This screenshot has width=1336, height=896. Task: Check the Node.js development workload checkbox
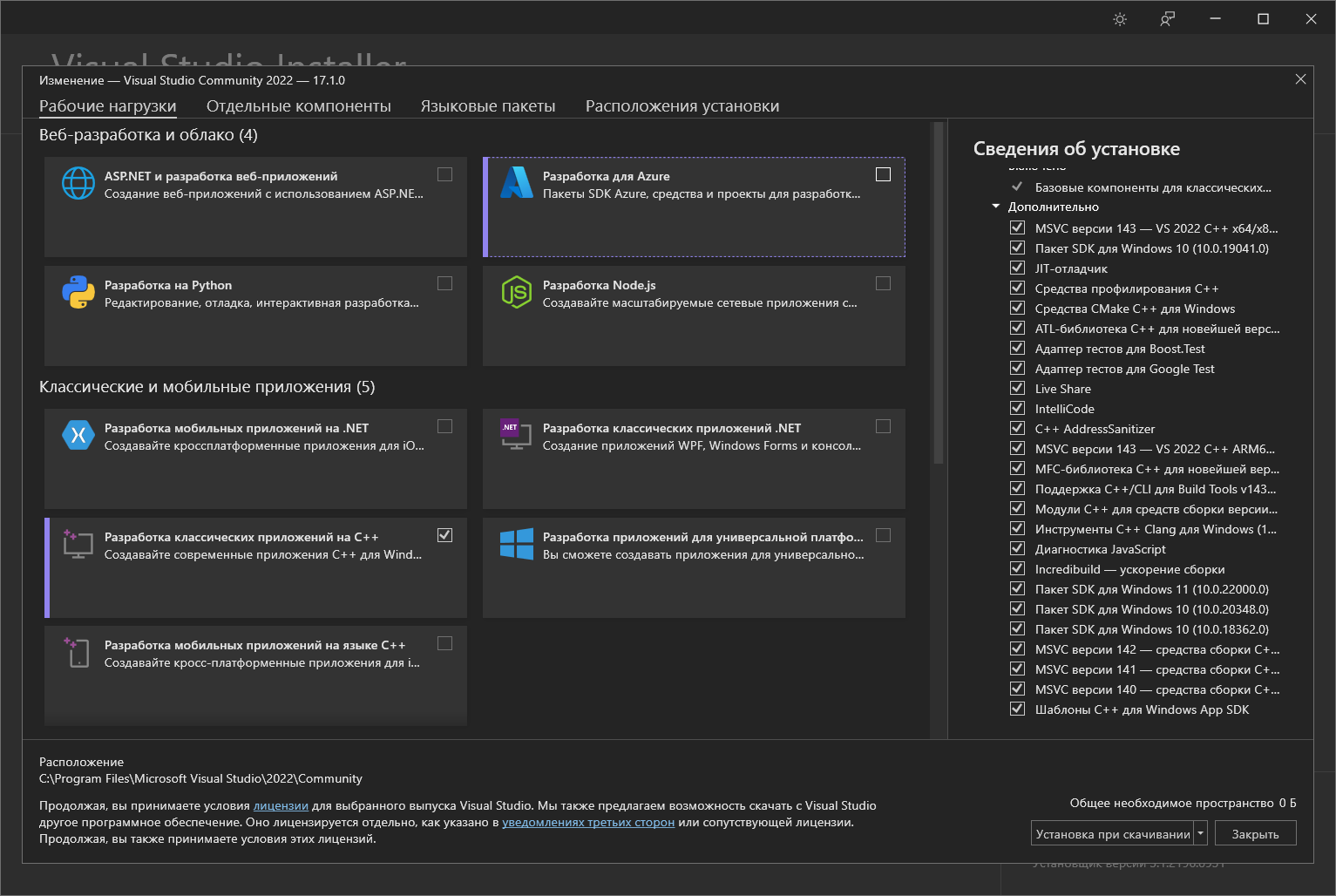tap(883, 283)
